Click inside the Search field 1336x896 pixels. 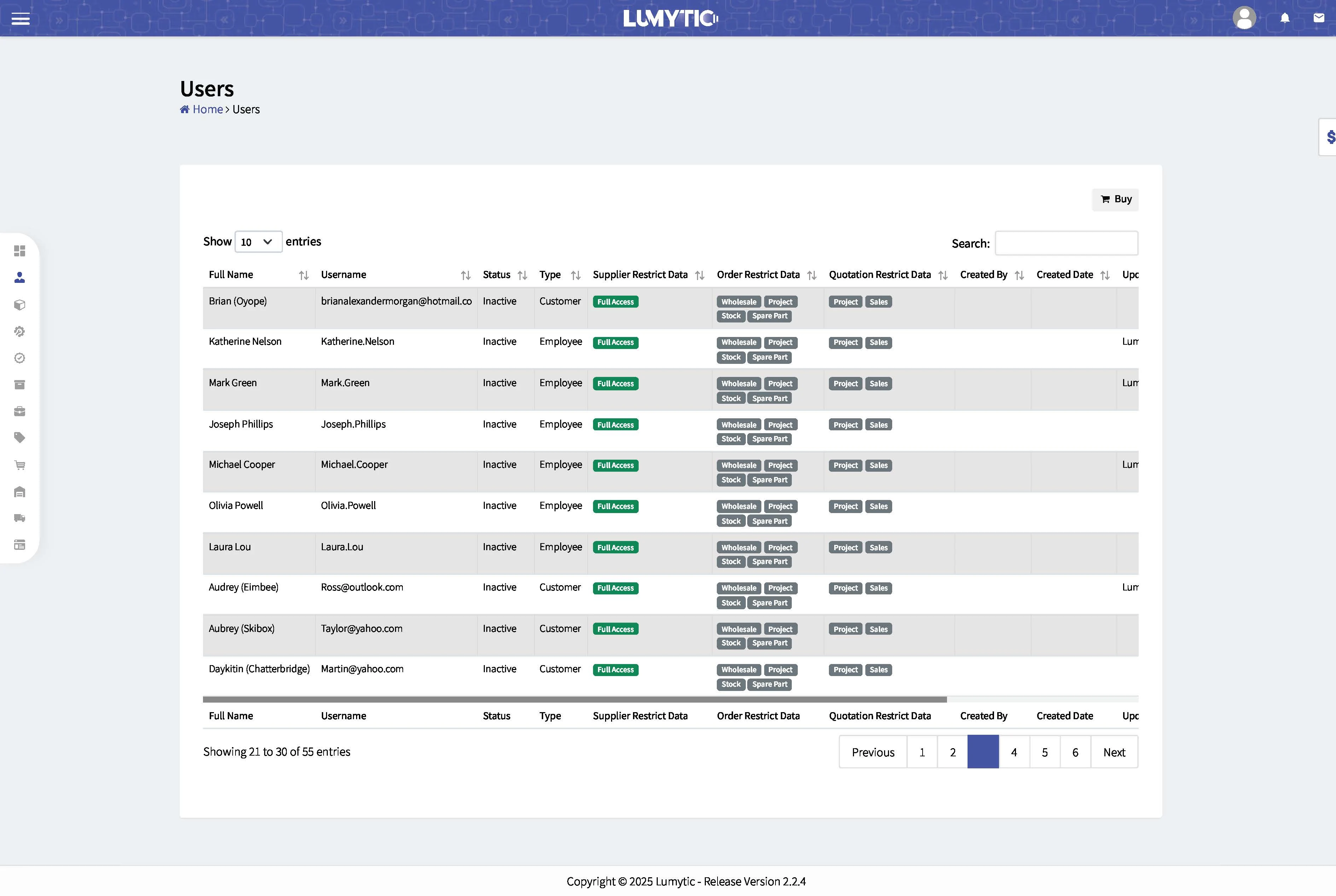(1066, 243)
